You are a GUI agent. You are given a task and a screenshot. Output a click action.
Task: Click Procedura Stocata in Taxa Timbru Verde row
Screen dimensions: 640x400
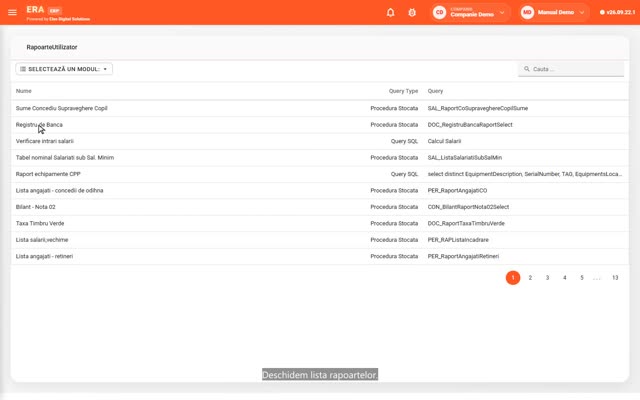(x=394, y=223)
